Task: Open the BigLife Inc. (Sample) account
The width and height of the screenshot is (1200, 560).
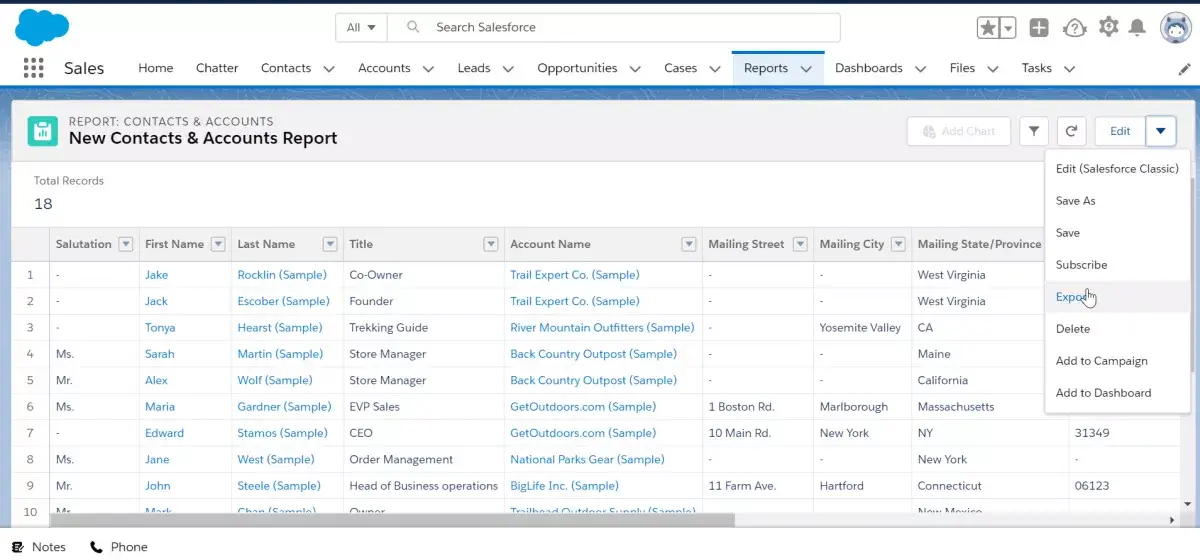Action: point(564,486)
